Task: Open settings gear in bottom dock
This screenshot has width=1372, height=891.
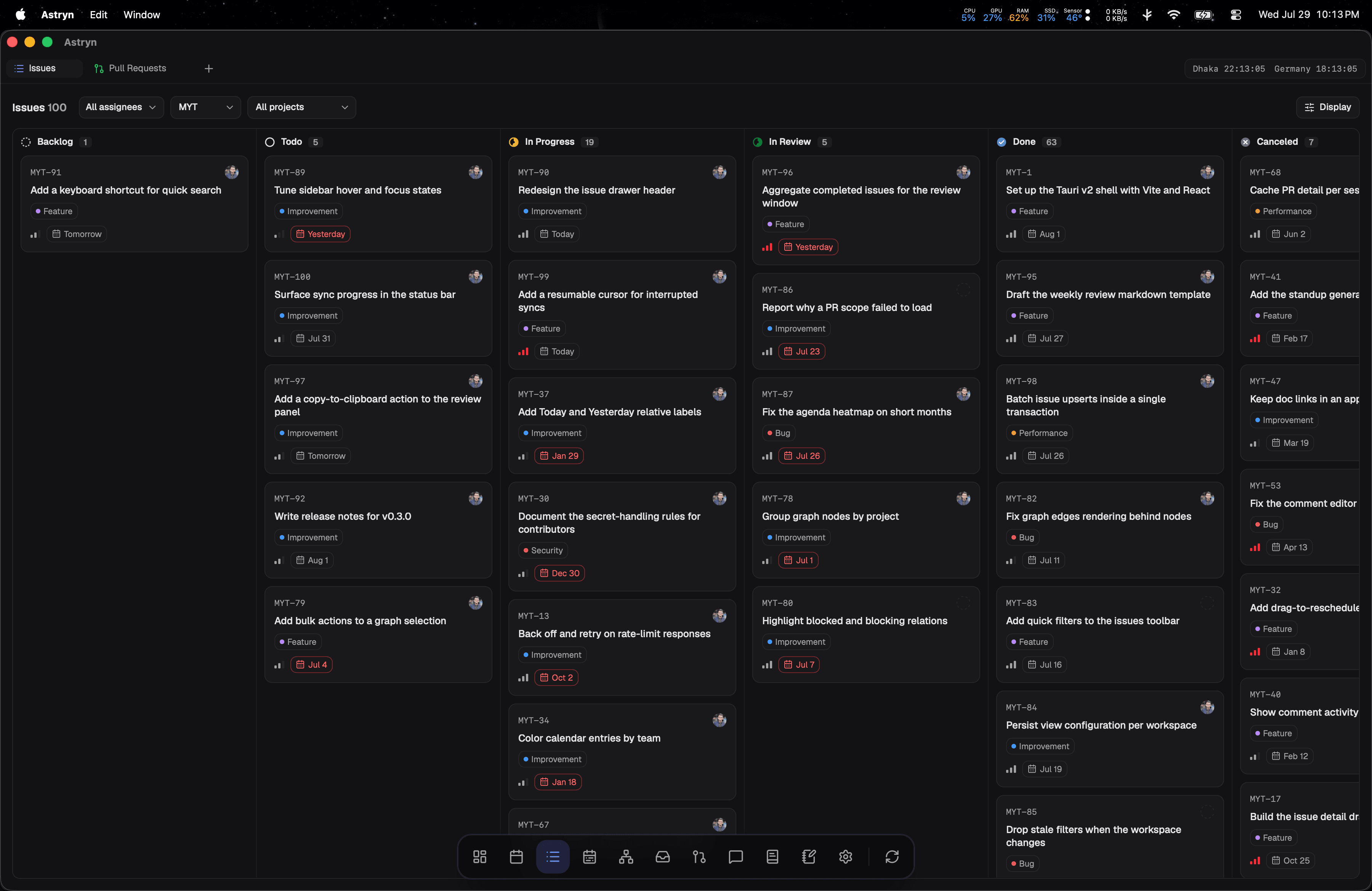Action: (x=846, y=857)
